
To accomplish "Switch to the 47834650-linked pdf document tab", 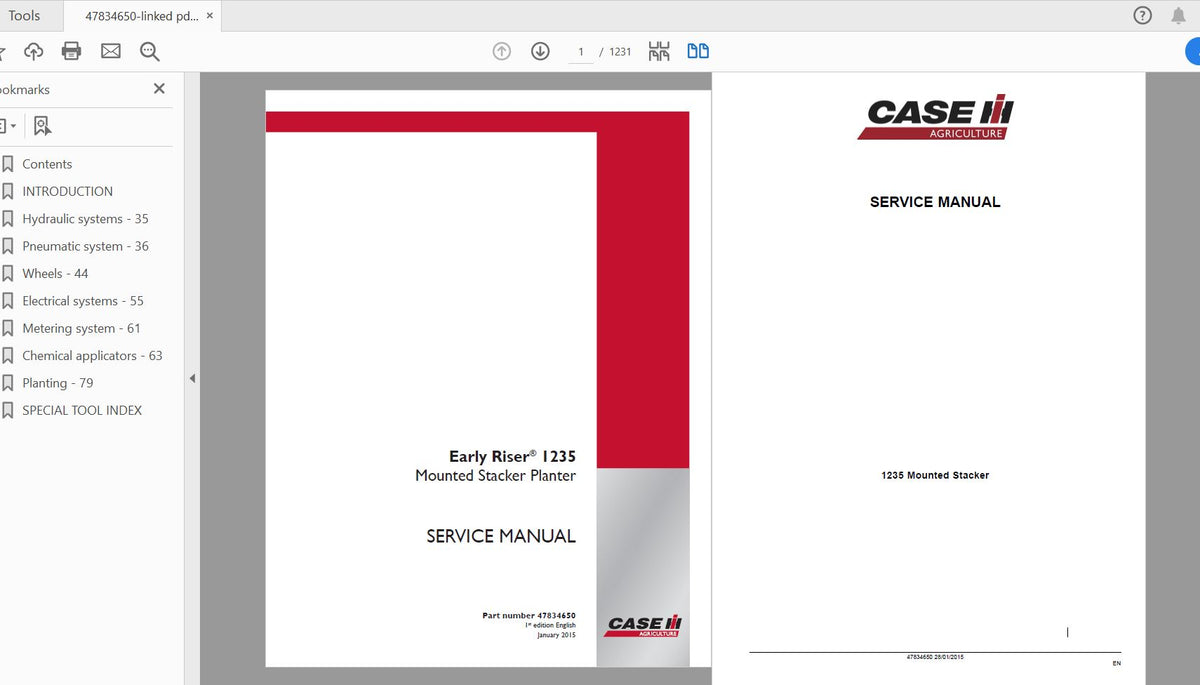I will tap(141, 16).
